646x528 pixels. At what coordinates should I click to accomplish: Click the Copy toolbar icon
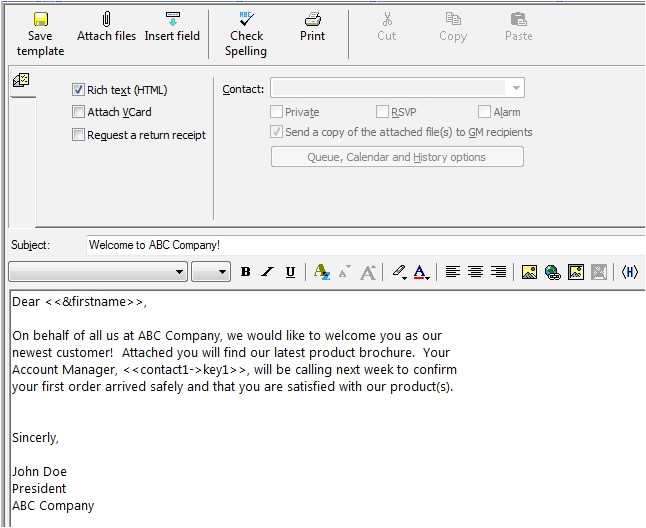453,19
